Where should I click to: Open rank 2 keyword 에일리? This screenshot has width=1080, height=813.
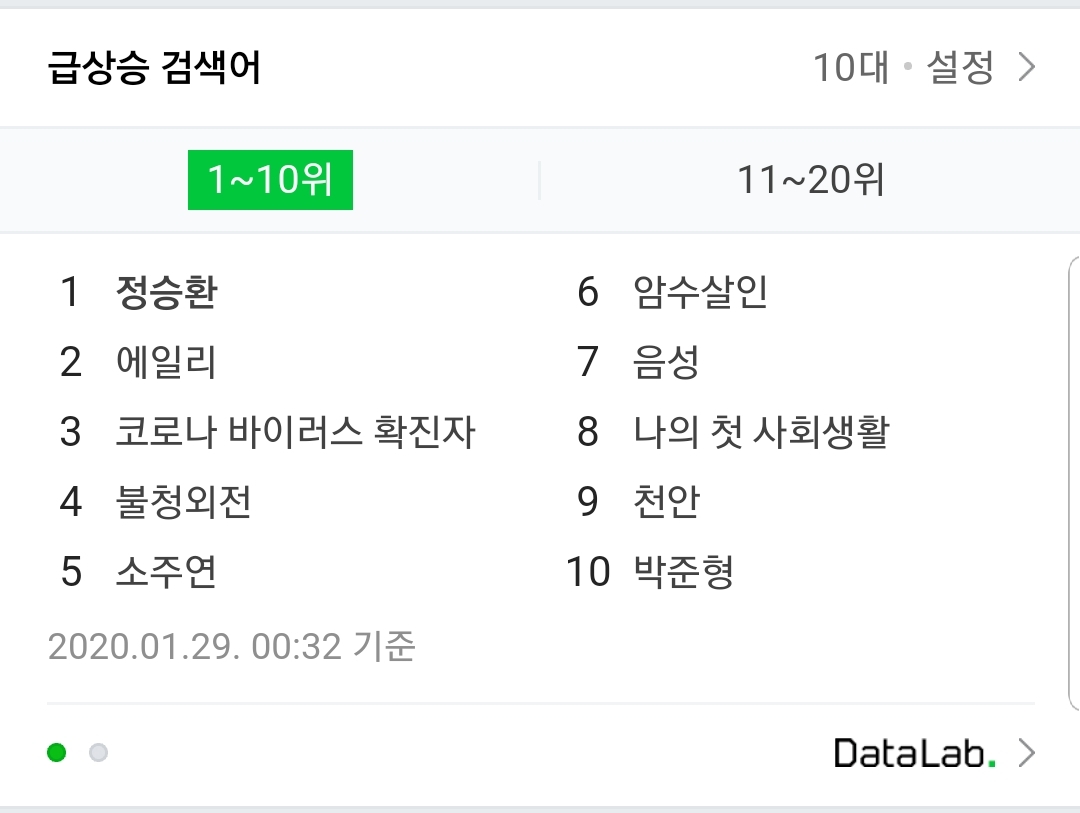(166, 362)
